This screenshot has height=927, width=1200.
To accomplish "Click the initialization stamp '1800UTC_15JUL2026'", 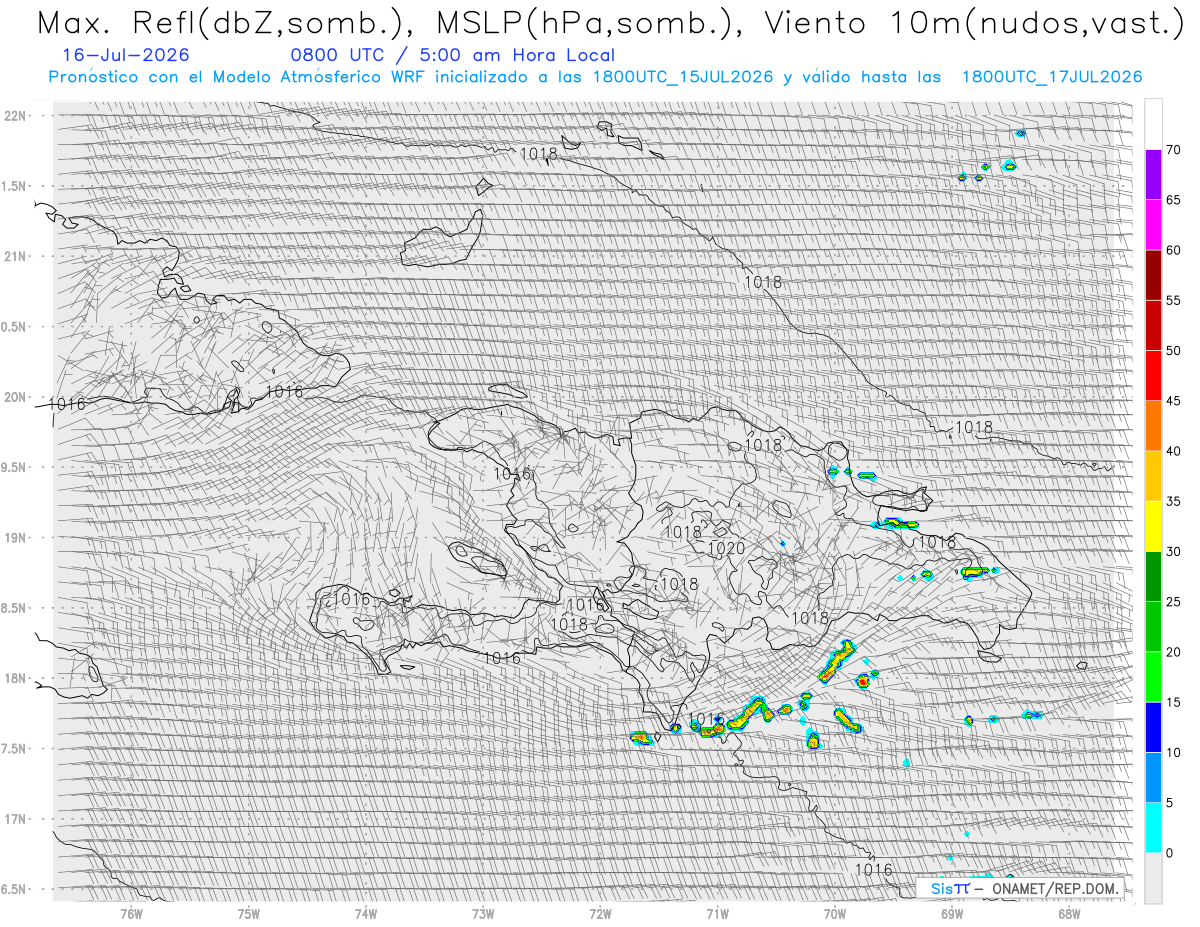I will tap(683, 77).
